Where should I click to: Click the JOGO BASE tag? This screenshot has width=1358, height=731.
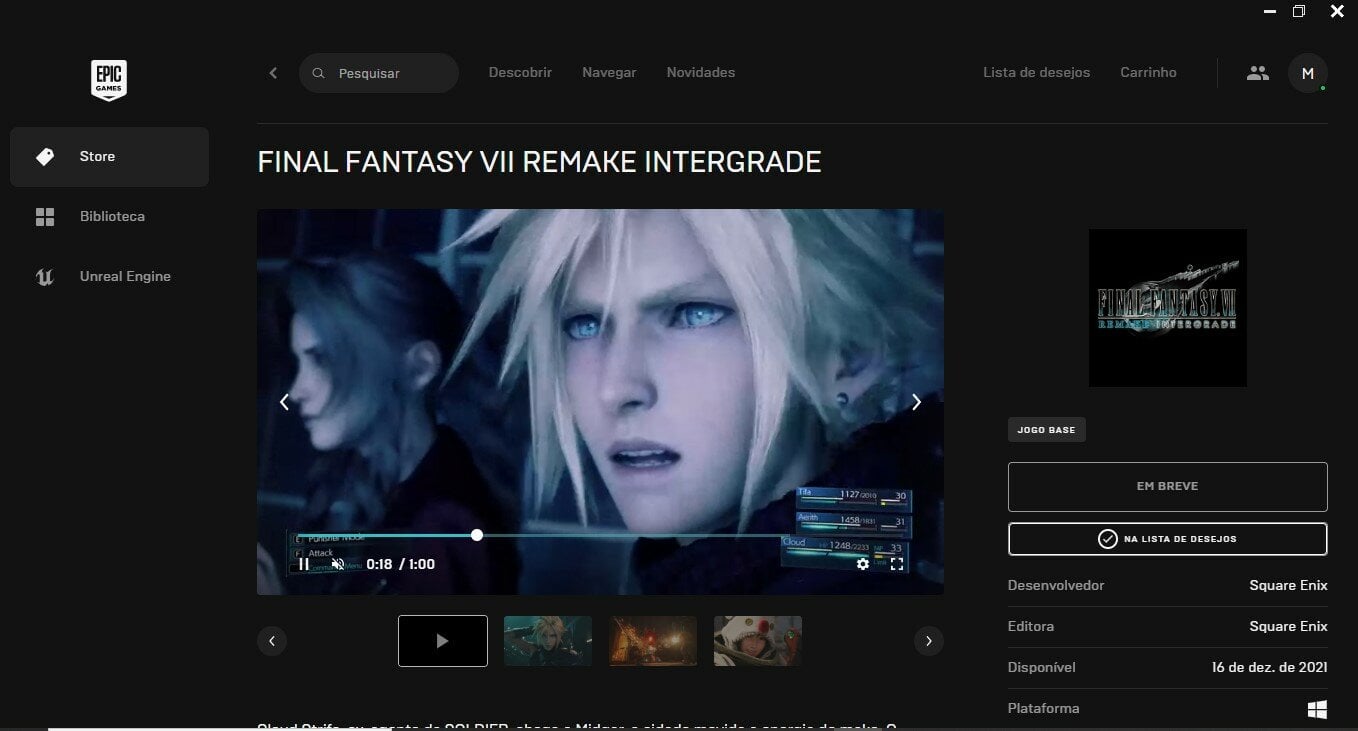(x=1047, y=430)
